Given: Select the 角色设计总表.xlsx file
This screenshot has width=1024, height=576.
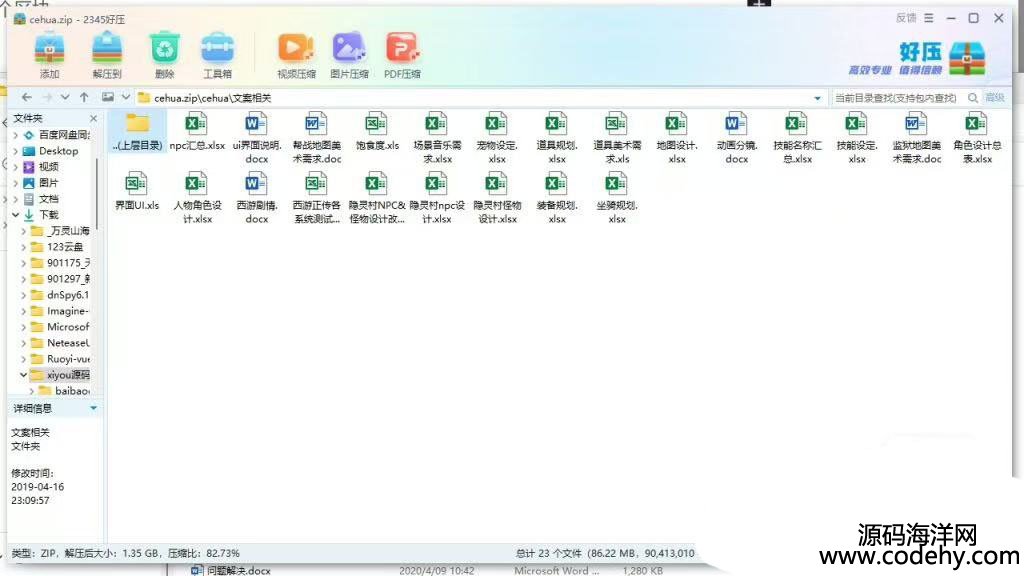Looking at the screenshot, I should click(x=976, y=138).
